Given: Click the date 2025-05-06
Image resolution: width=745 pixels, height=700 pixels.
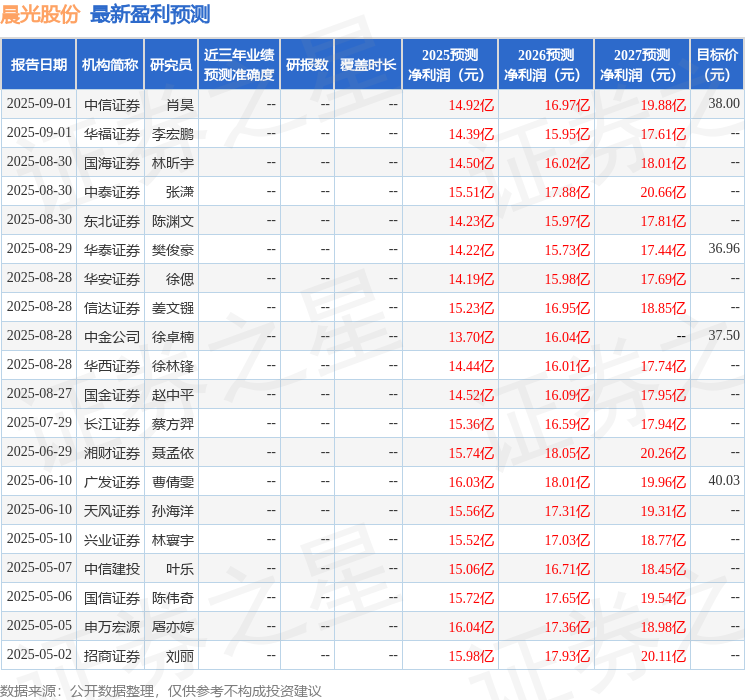Looking at the screenshot, I should [39, 596].
